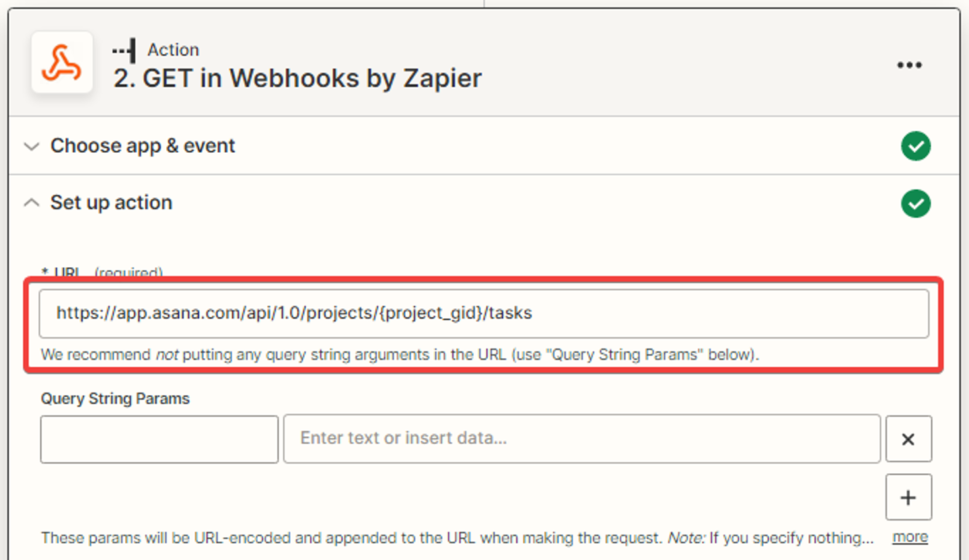The width and height of the screenshot is (969, 560).
Task: Click the orange Webhooks by Zapier app icon
Action: pyautogui.click(x=62, y=63)
